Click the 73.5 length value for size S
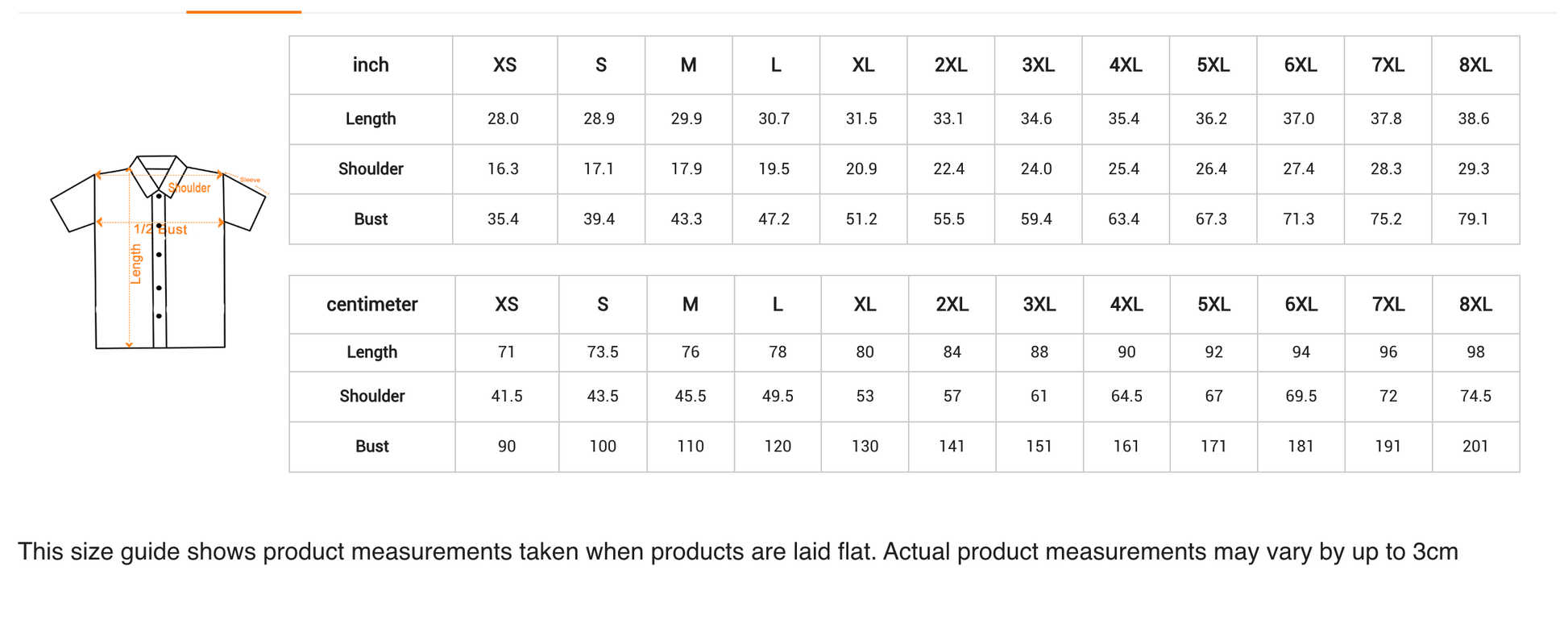 pos(602,352)
